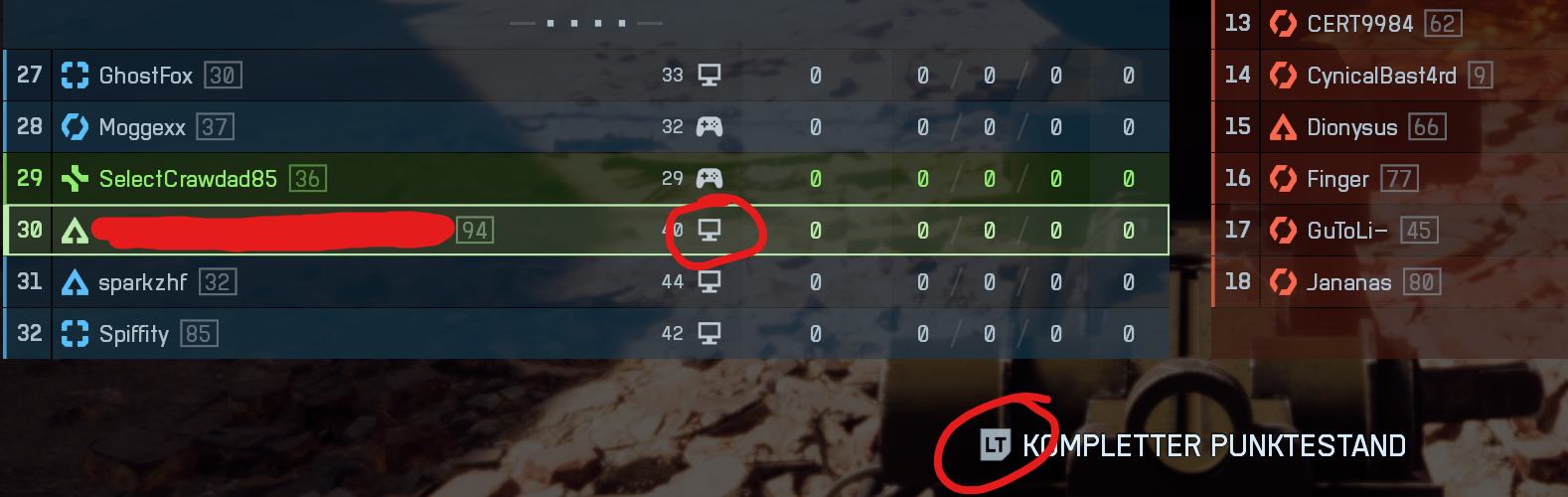1568x497 pixels.
Task: Click the rank 94 badge in row 30
Action: coord(475,231)
